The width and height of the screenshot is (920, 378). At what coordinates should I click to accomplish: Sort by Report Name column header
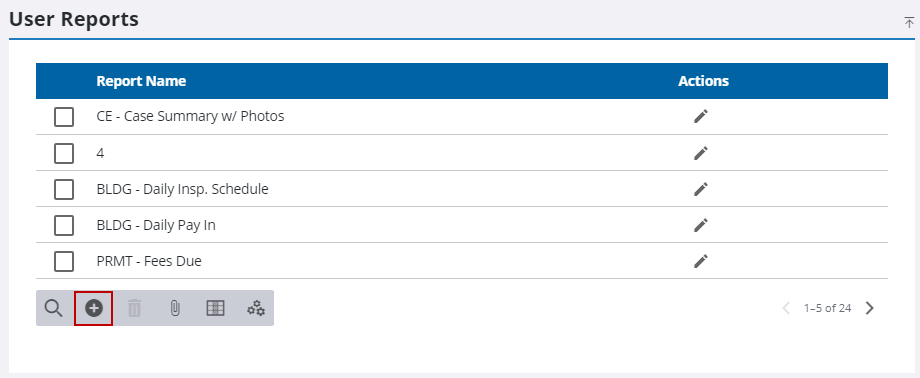click(141, 81)
